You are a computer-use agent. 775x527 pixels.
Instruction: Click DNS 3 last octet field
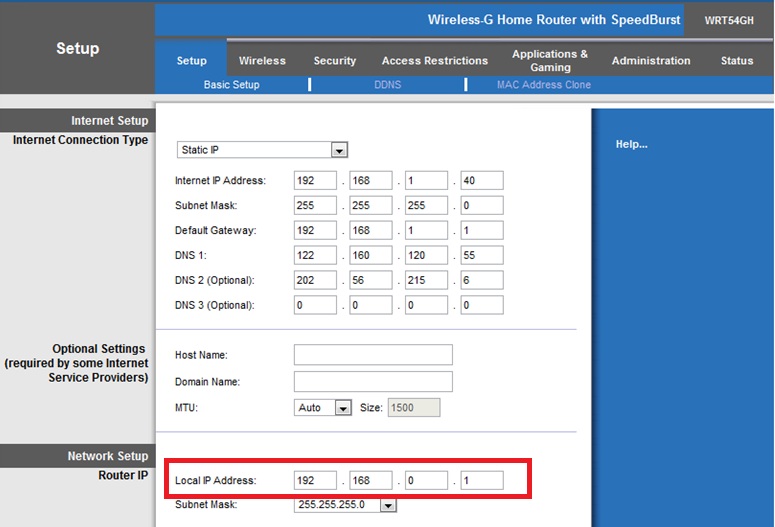click(482, 305)
